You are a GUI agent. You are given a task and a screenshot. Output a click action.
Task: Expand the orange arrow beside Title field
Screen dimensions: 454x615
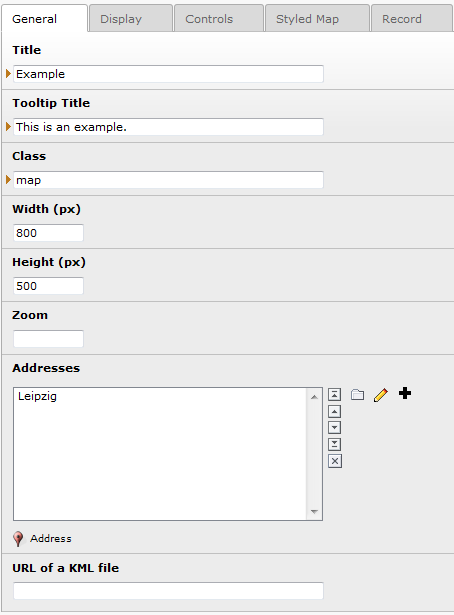[x=8, y=73]
